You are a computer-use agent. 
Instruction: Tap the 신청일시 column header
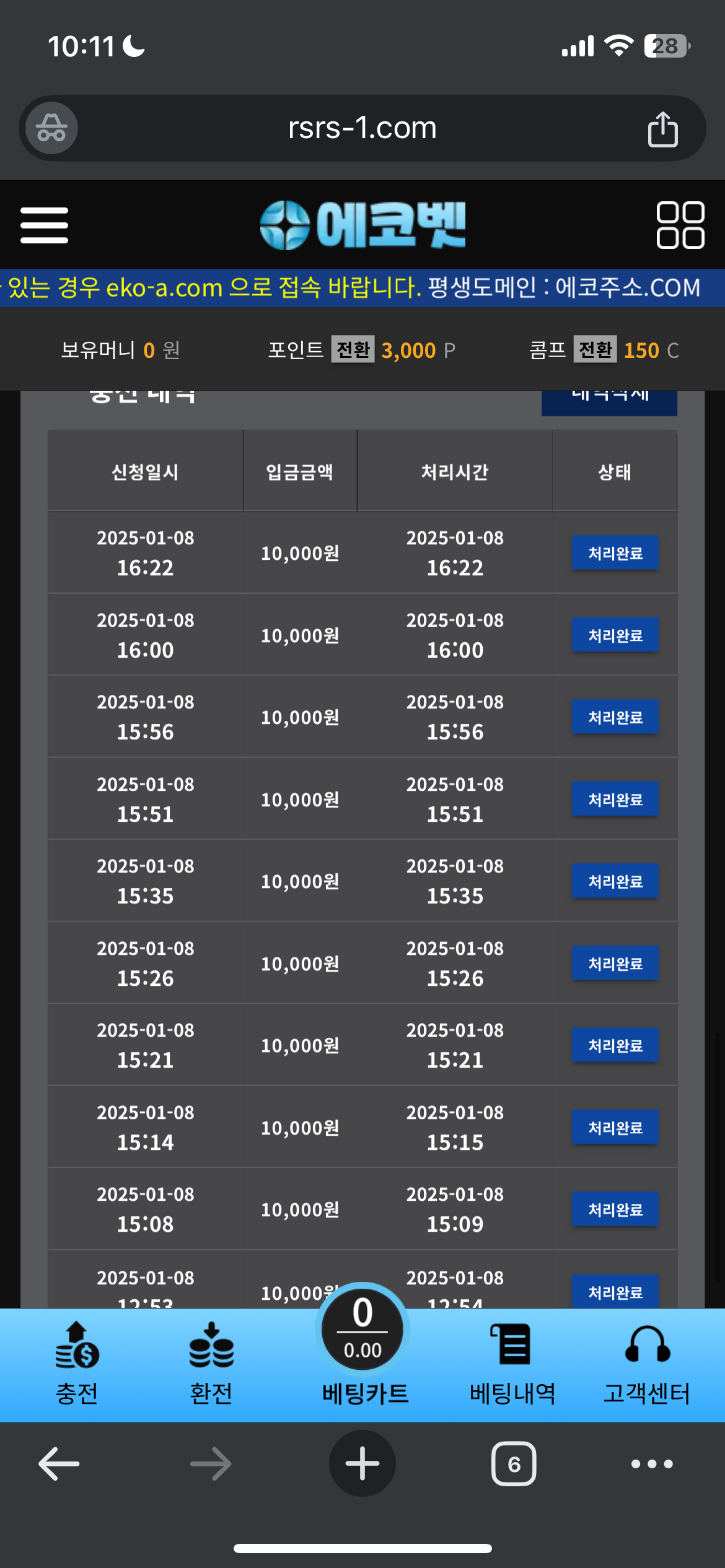(x=145, y=472)
